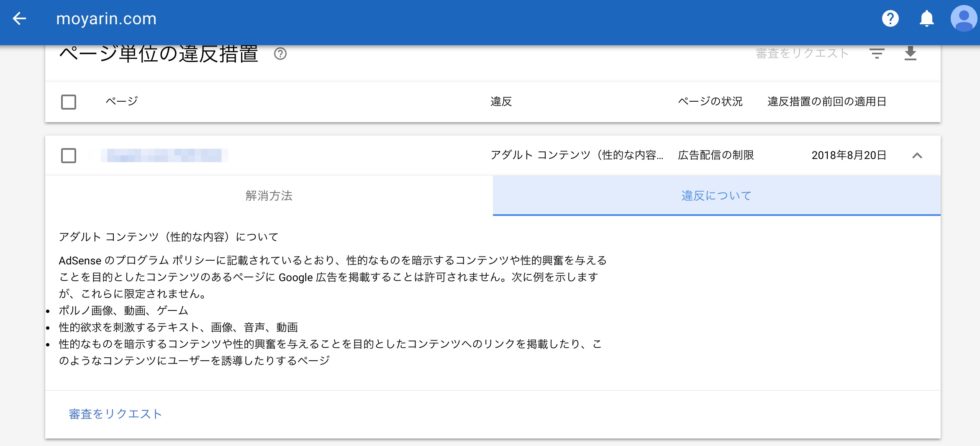This screenshot has height=446, width=980.
Task: Check the checkbox for the violation row
Action: (68, 155)
